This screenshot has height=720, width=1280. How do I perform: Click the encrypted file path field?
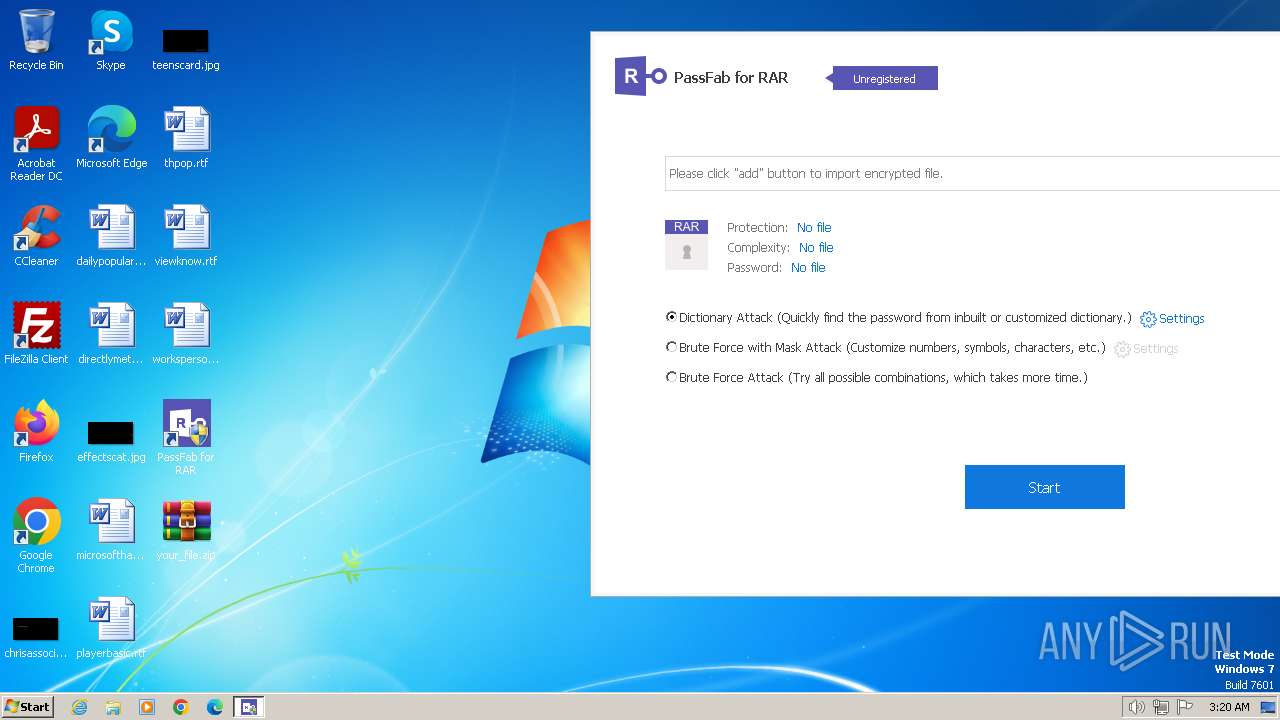tap(972, 173)
